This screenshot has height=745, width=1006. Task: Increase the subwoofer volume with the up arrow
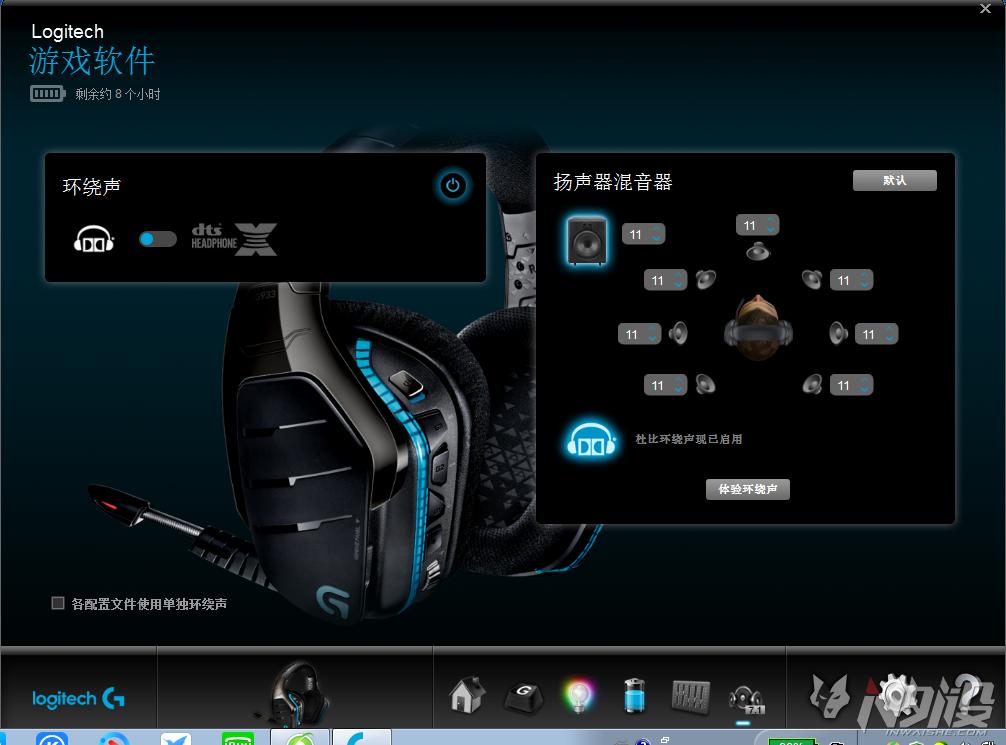(x=656, y=230)
